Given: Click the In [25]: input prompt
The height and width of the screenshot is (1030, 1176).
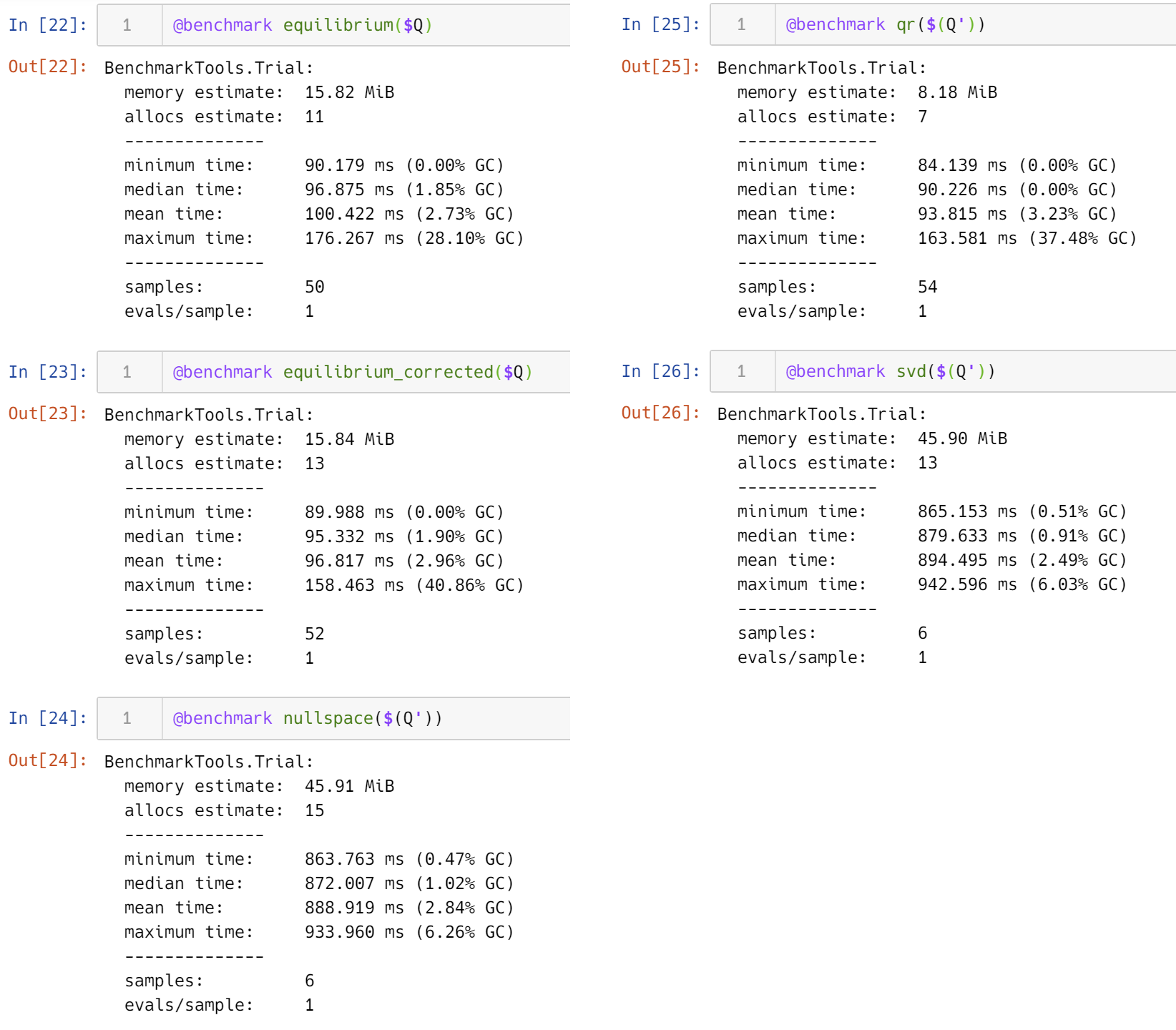Looking at the screenshot, I should coord(661,24).
